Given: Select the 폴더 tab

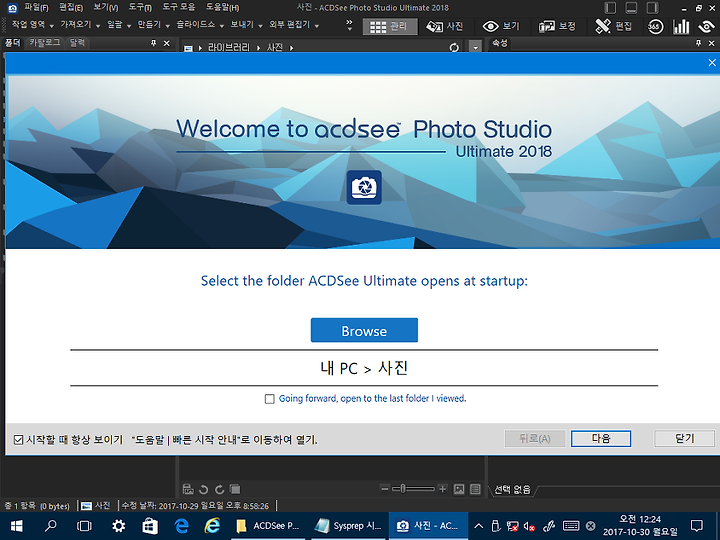Looking at the screenshot, I should tap(12, 43).
